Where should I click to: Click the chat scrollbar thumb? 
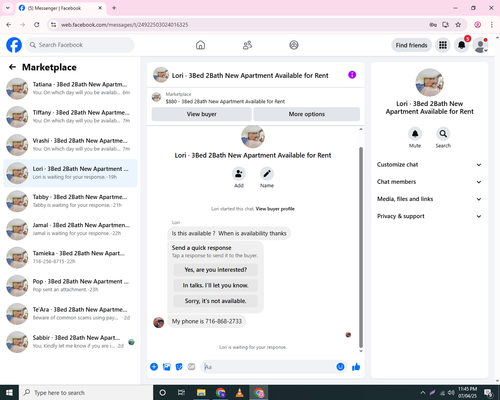coord(361,247)
